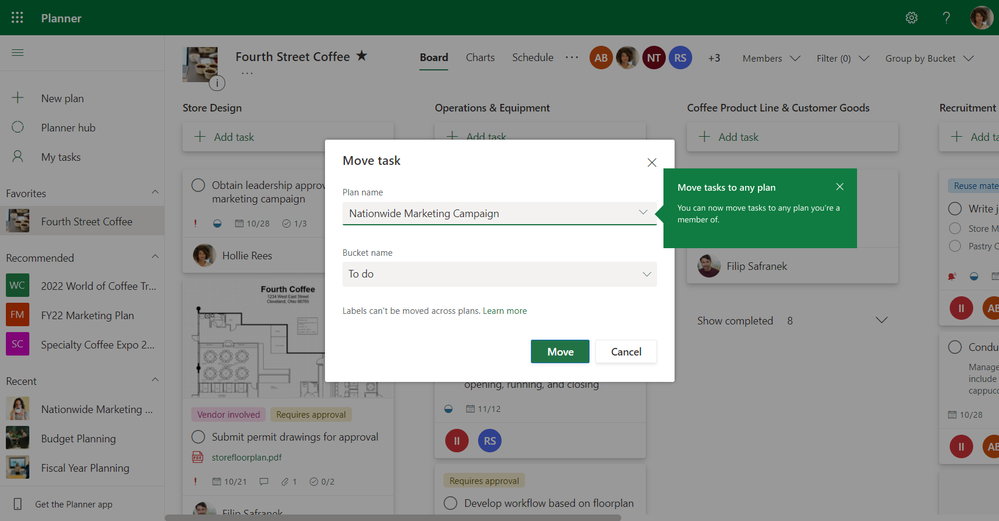This screenshot has height=521, width=999.
Task: Open Fourth Street Coffee in Favorites
Action: [x=82, y=221]
